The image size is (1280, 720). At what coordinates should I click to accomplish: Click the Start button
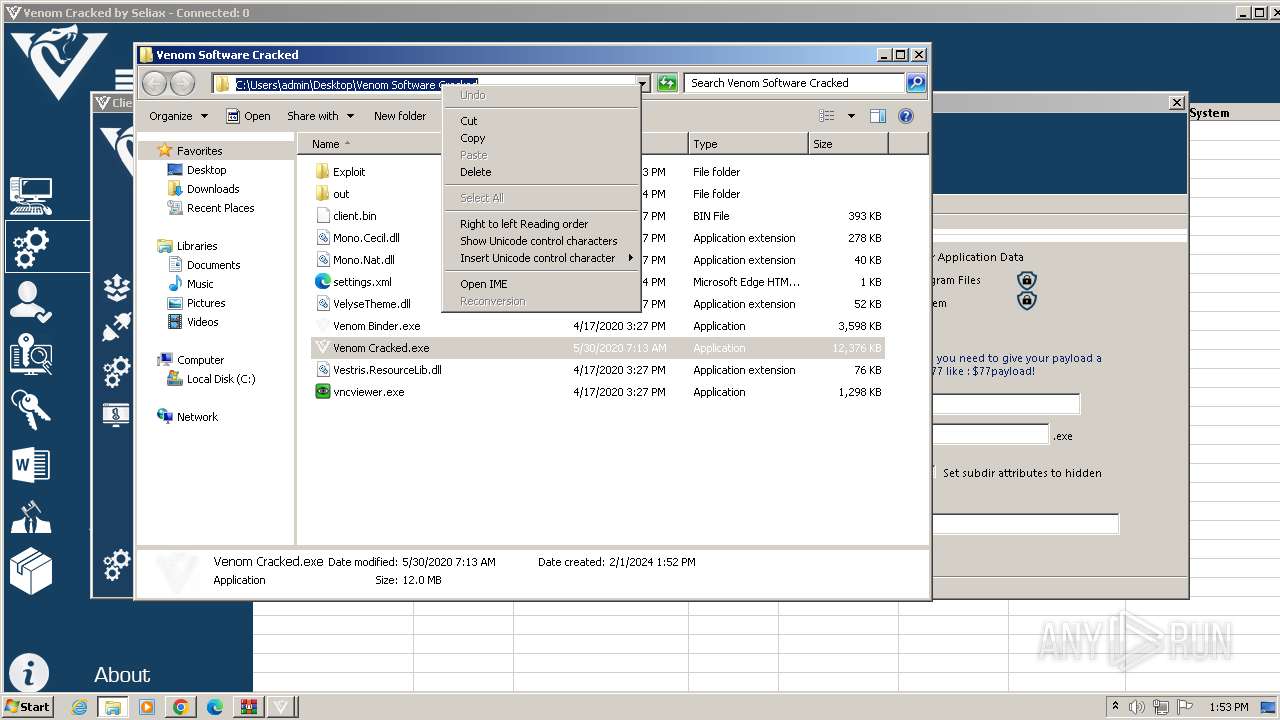tap(28, 707)
